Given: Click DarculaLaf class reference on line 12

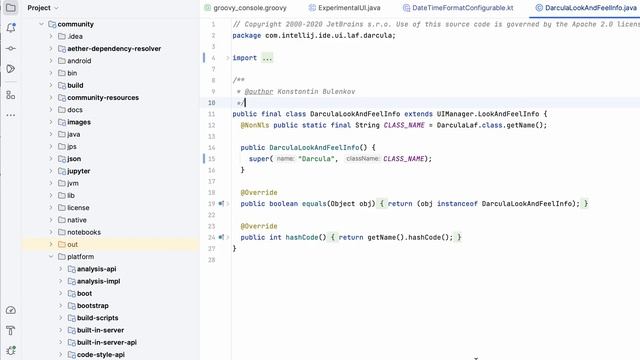Looking at the screenshot, I should [x=457, y=125].
